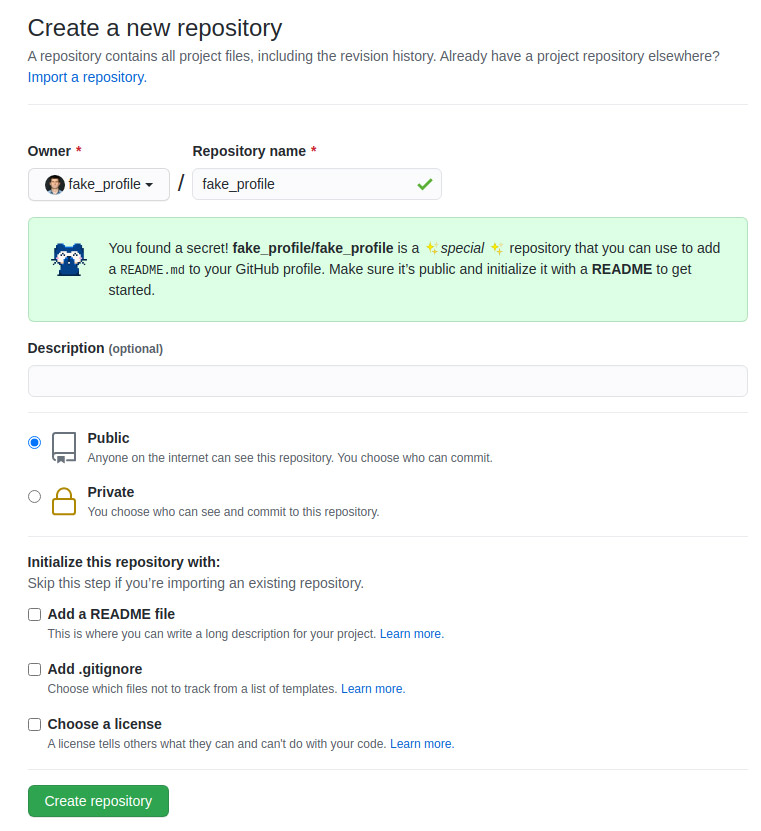Click the book icon next to Public

tap(62, 448)
